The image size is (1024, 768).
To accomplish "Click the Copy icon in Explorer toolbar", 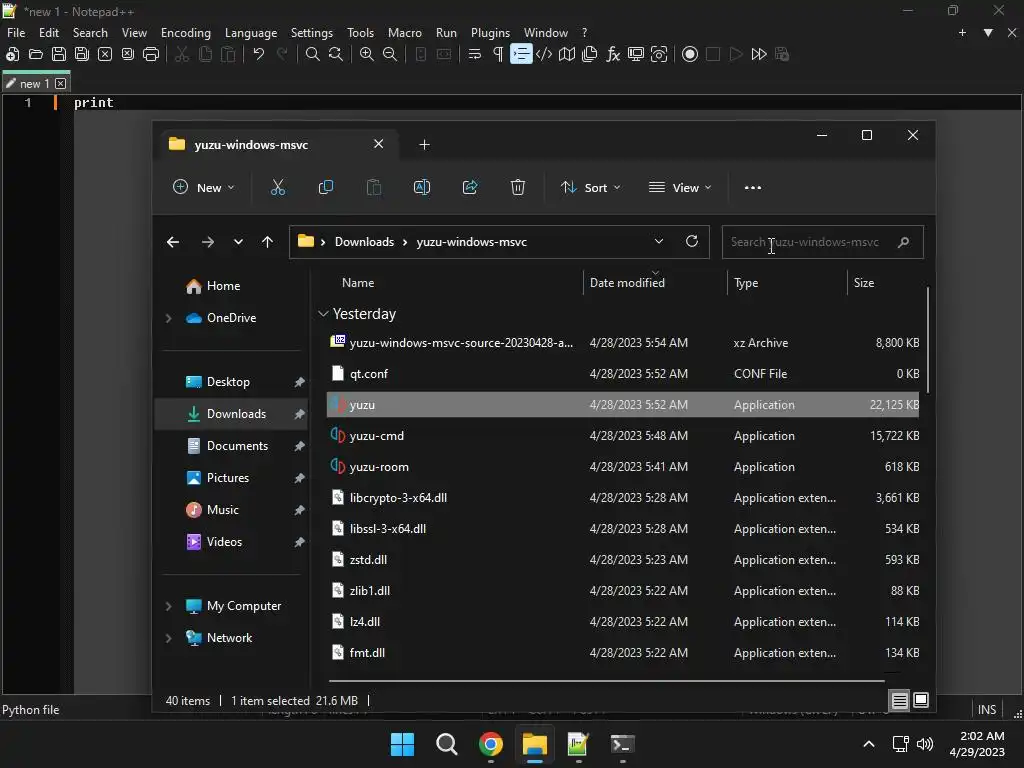I will pos(325,187).
